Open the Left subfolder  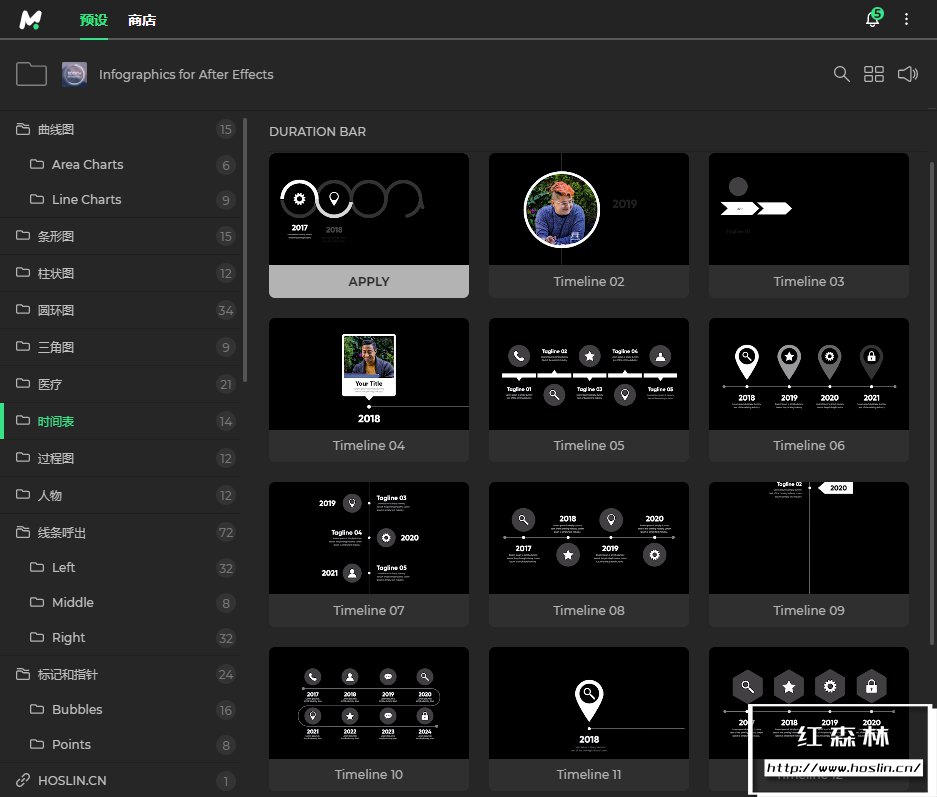[121, 568]
